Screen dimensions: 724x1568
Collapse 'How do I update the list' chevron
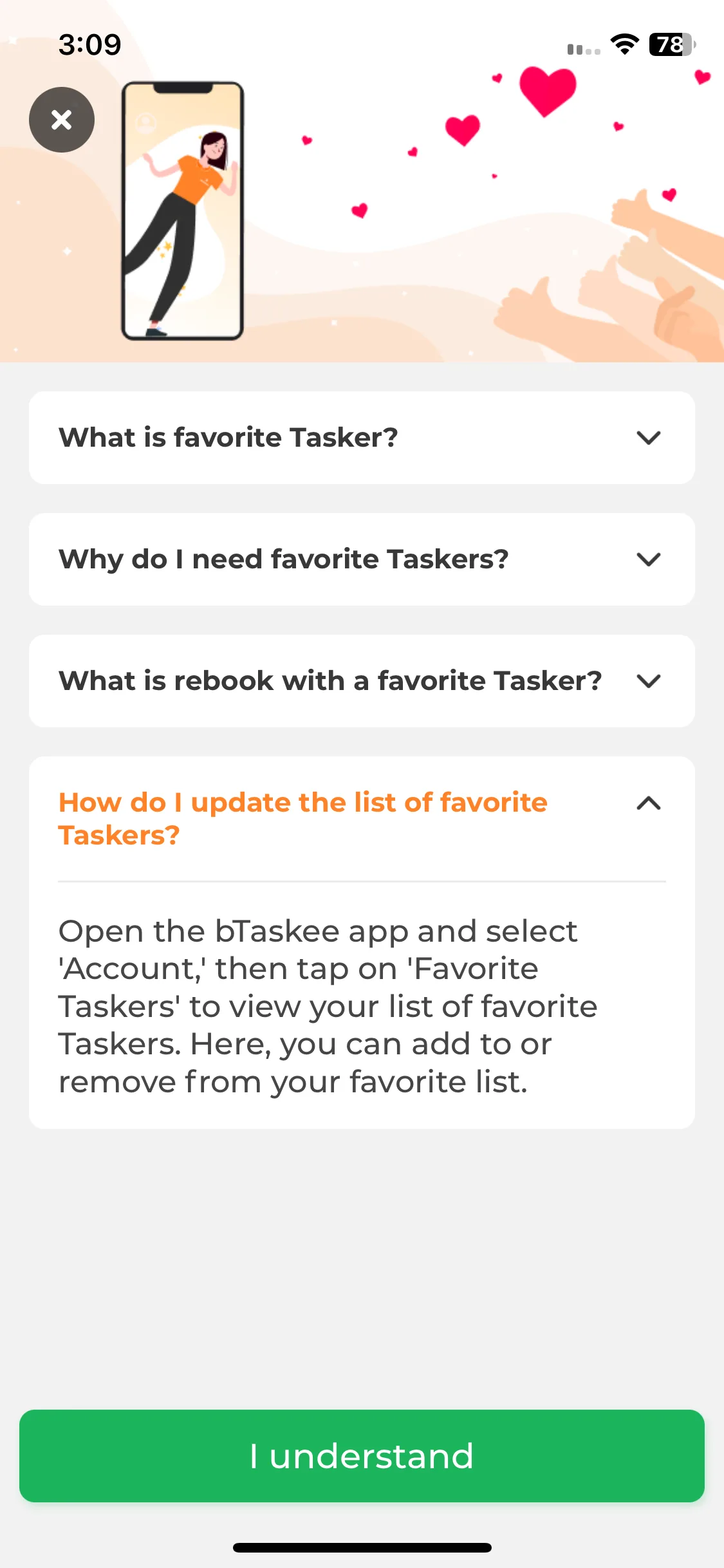click(x=649, y=803)
